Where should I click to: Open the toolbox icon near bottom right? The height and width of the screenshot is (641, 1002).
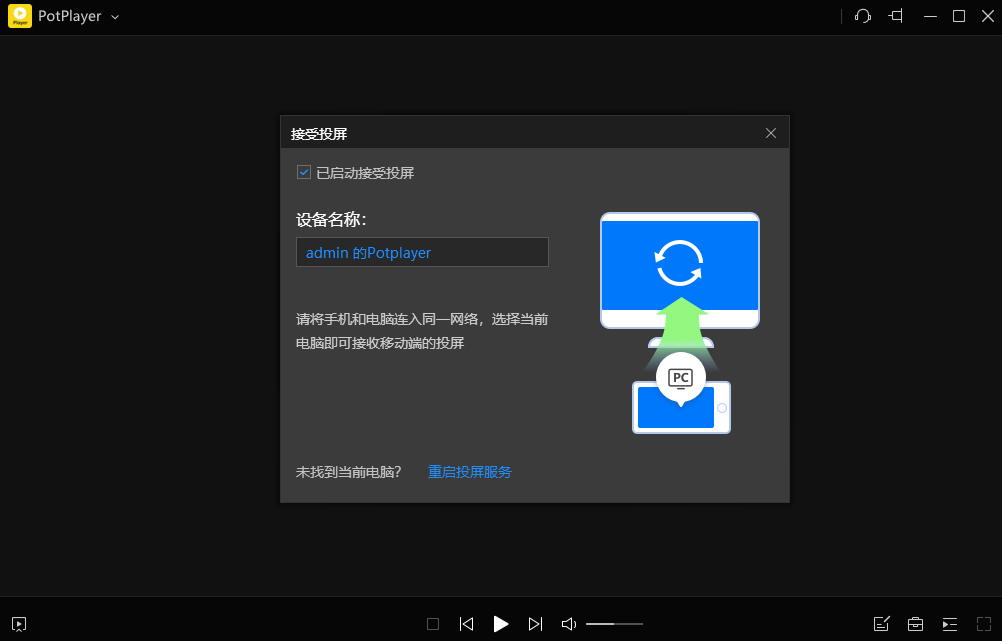915,623
